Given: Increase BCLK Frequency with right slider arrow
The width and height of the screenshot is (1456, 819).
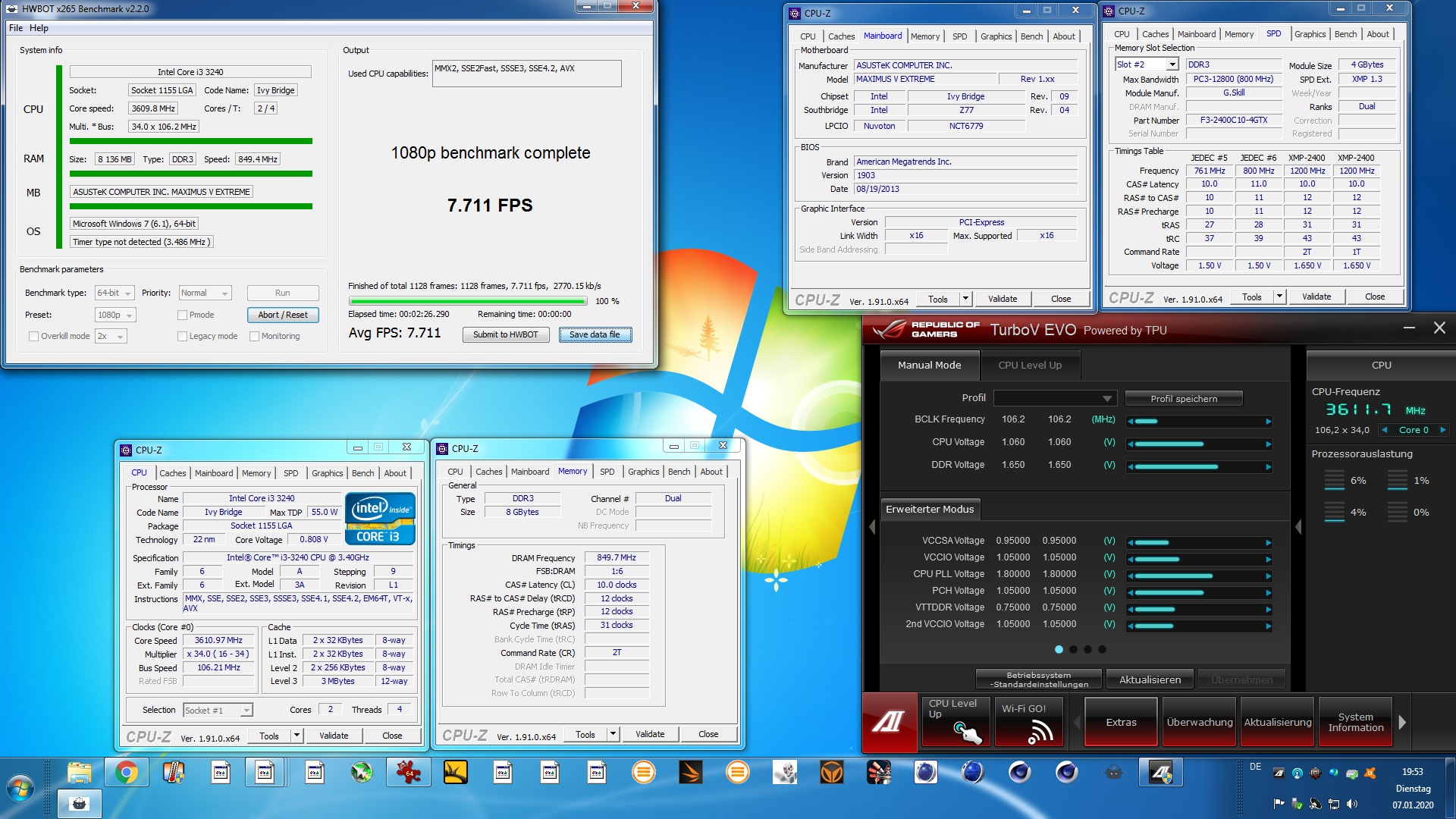Looking at the screenshot, I should click(1268, 421).
